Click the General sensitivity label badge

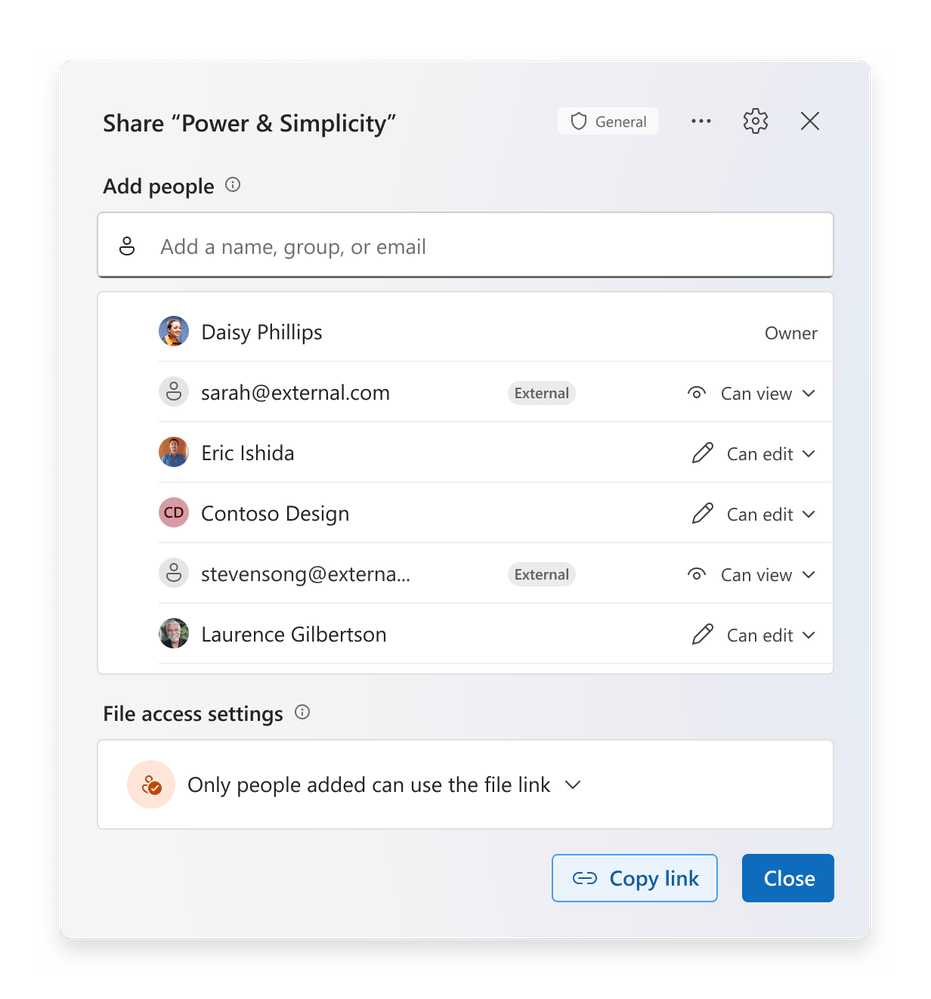click(x=608, y=122)
